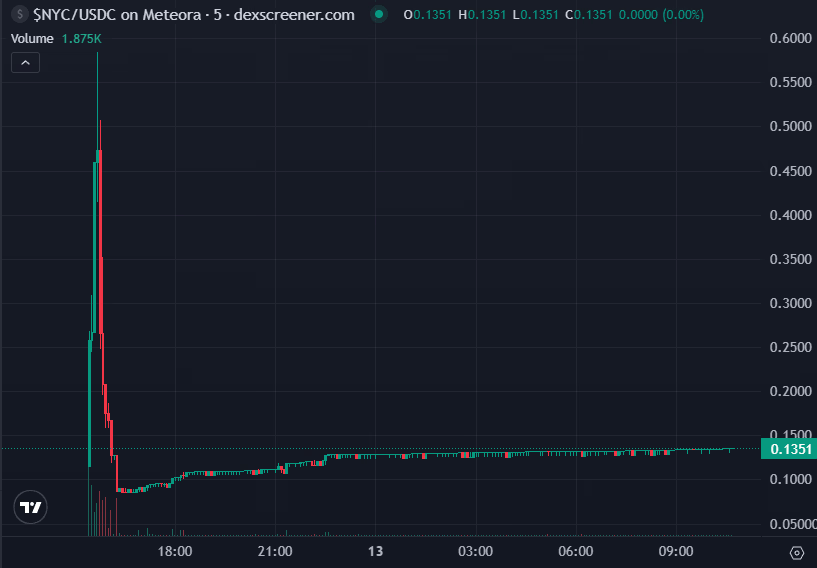Click the closing price C0.1351 value
The height and width of the screenshot is (568, 817).
pos(589,15)
